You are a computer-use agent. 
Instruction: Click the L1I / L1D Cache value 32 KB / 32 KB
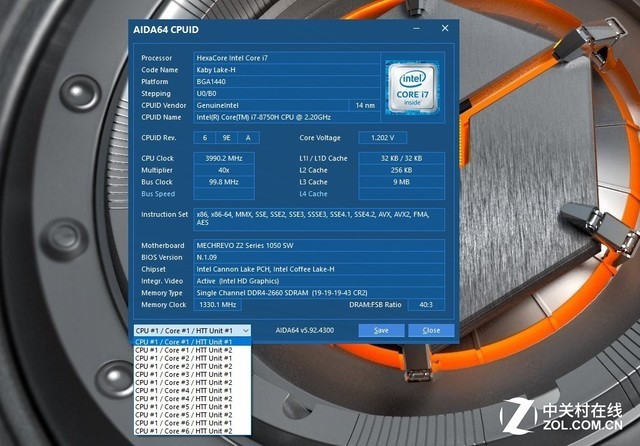coord(401,158)
